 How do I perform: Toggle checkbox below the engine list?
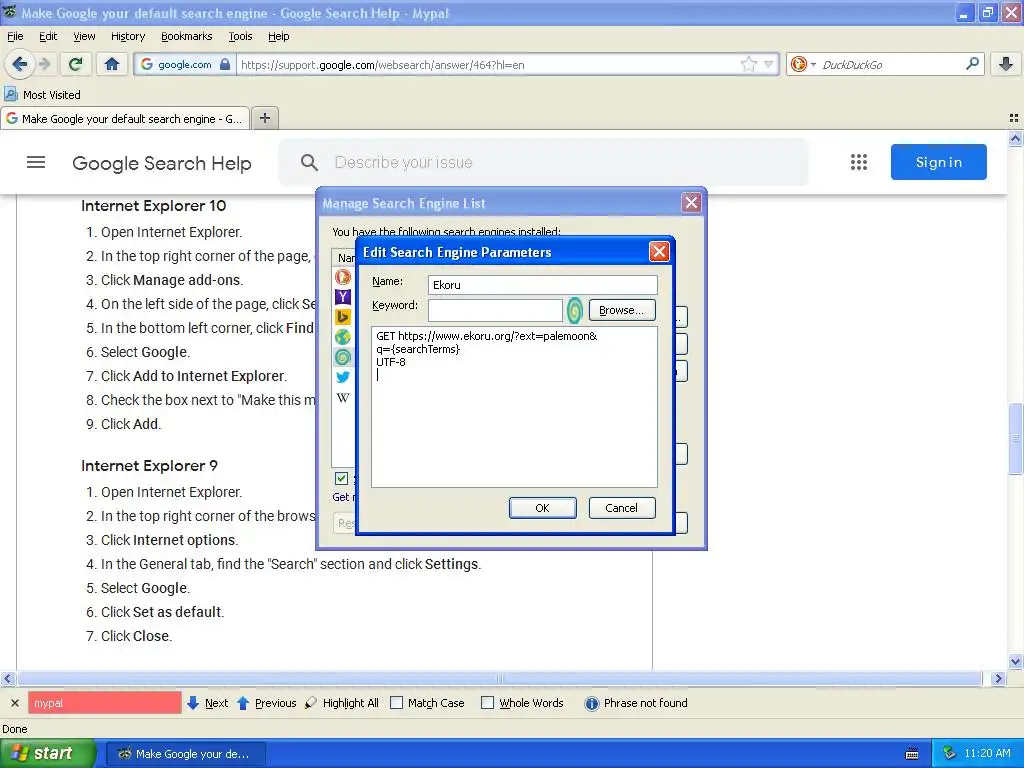pos(341,479)
